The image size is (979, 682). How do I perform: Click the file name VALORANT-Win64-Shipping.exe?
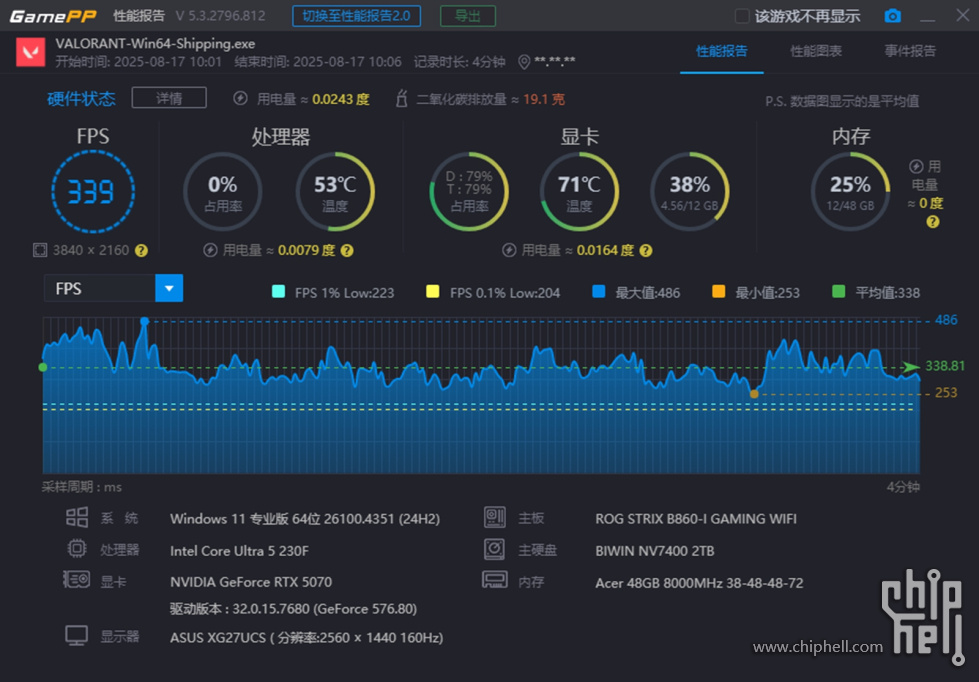pos(155,44)
